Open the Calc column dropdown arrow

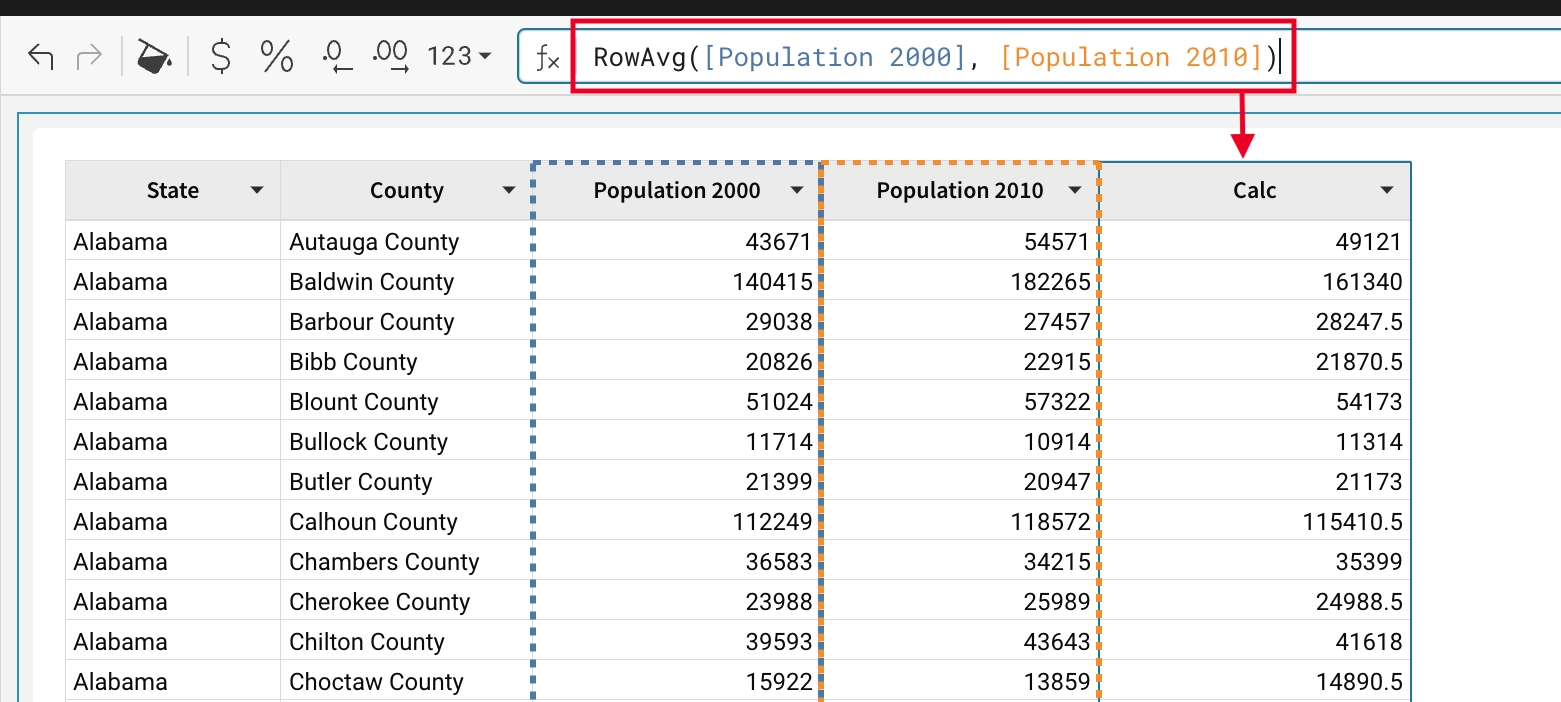1387,190
